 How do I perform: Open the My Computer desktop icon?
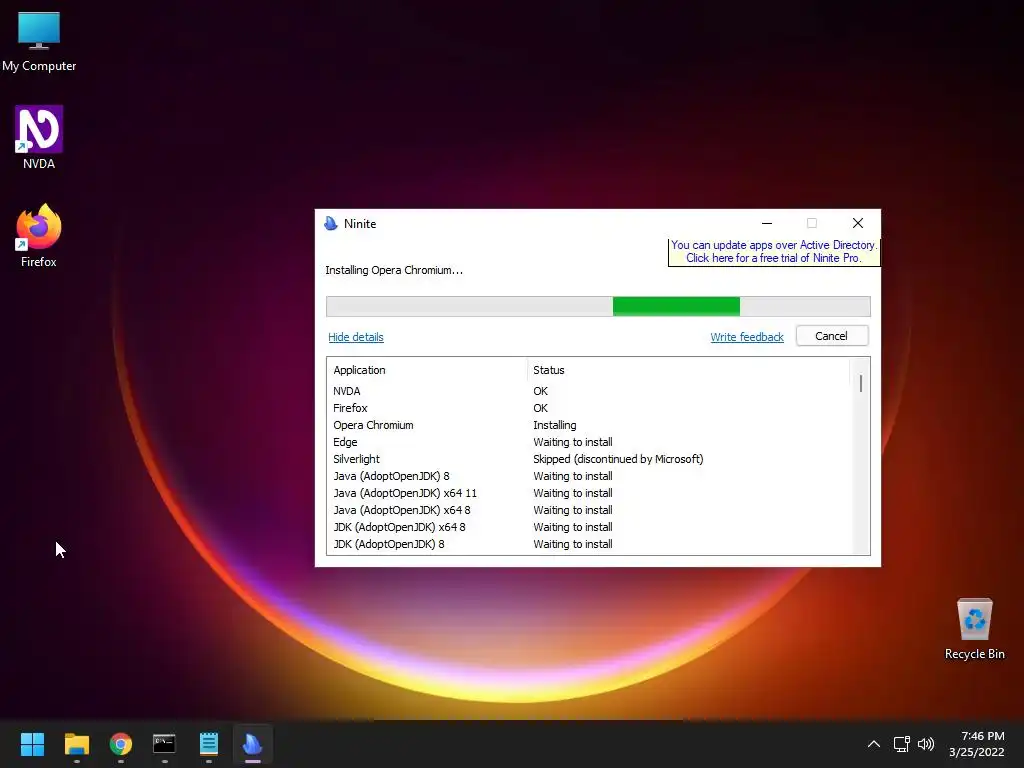(39, 42)
